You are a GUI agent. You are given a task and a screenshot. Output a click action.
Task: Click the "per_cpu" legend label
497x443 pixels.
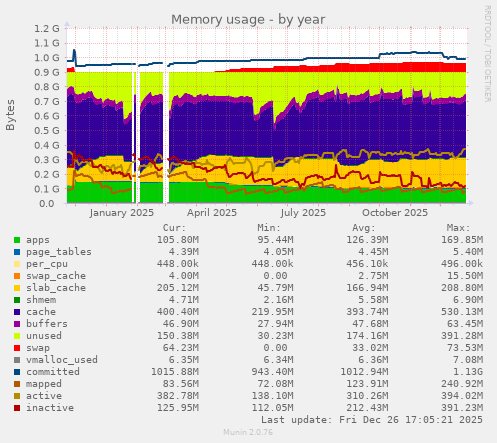click(47, 264)
